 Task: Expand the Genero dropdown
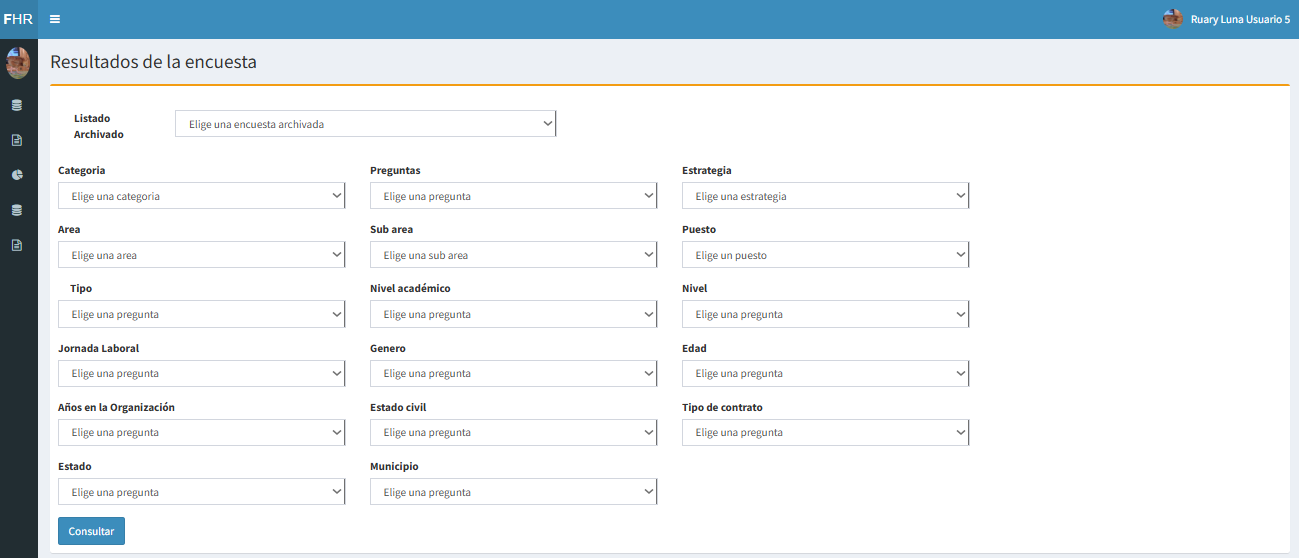(x=513, y=373)
